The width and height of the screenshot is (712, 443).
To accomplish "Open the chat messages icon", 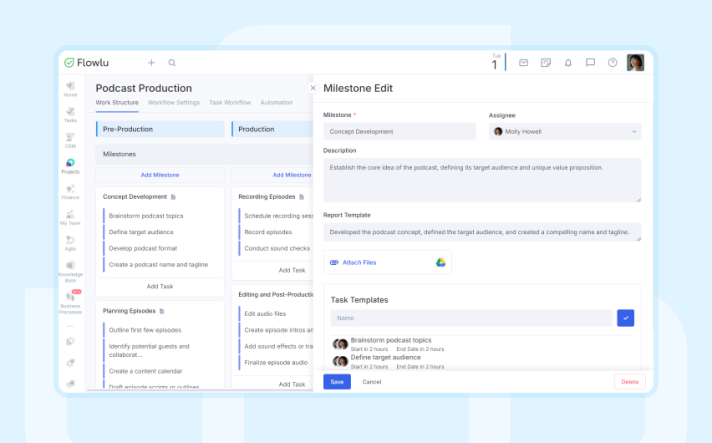I will [x=590, y=62].
